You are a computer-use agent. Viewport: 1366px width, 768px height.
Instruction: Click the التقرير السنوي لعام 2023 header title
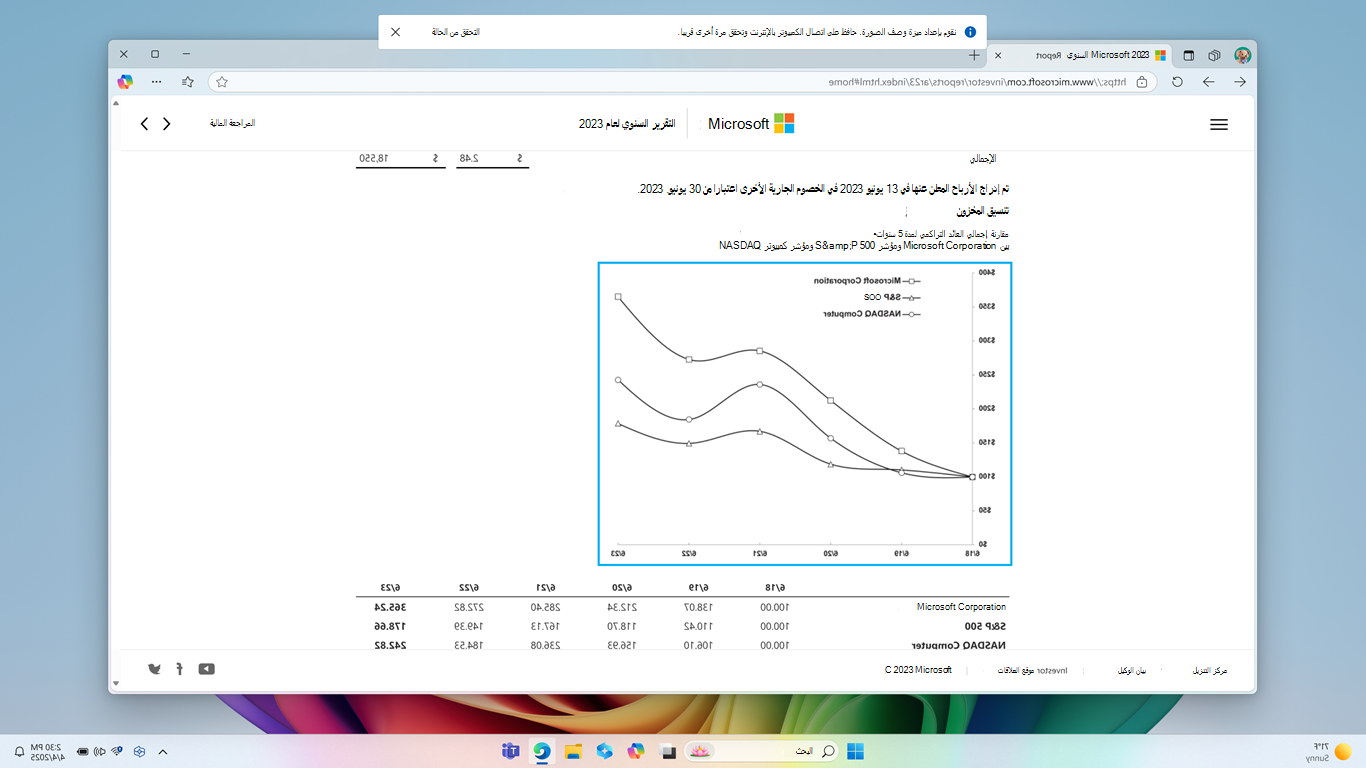coord(627,124)
